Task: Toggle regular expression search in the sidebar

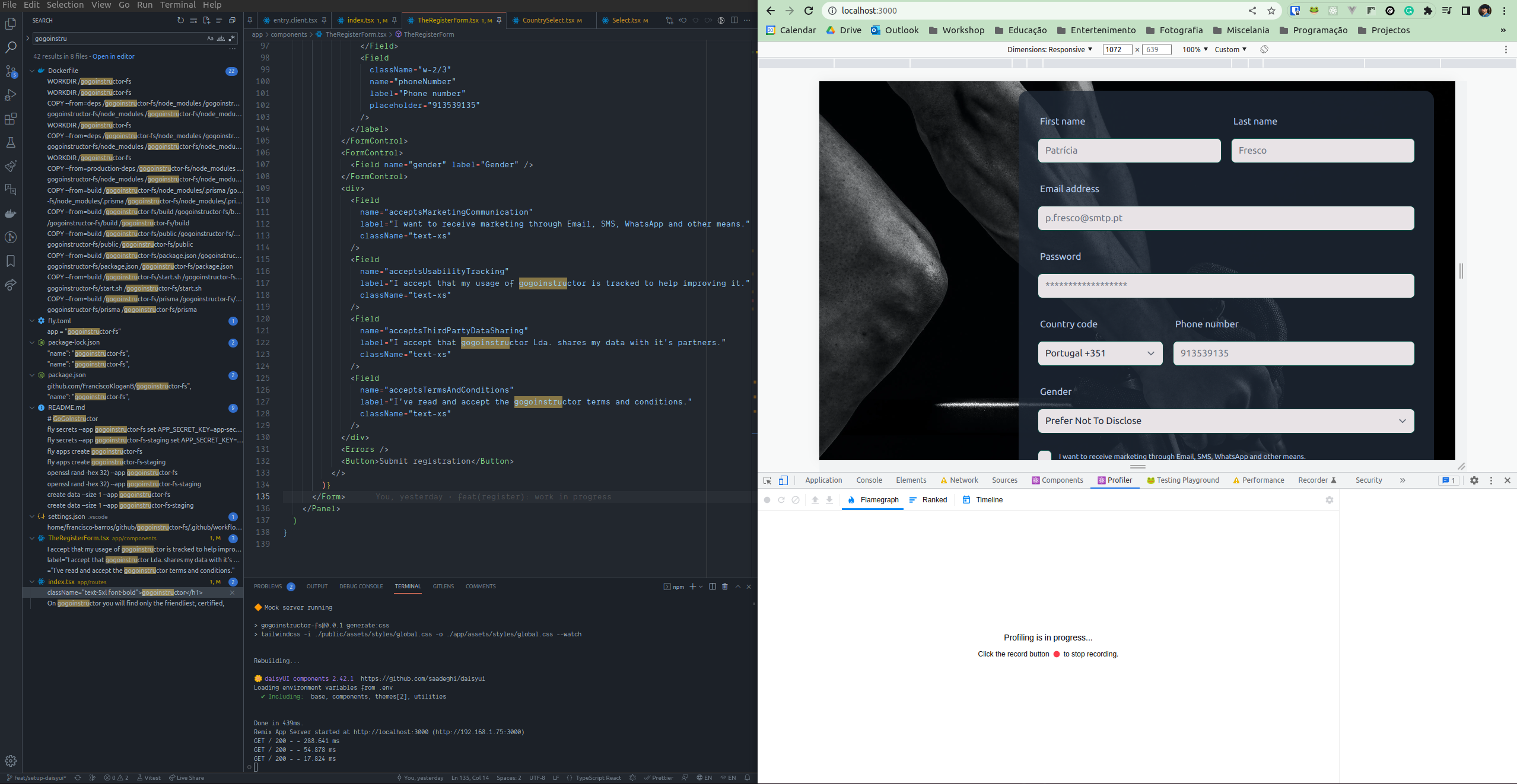Action: pyautogui.click(x=231, y=38)
